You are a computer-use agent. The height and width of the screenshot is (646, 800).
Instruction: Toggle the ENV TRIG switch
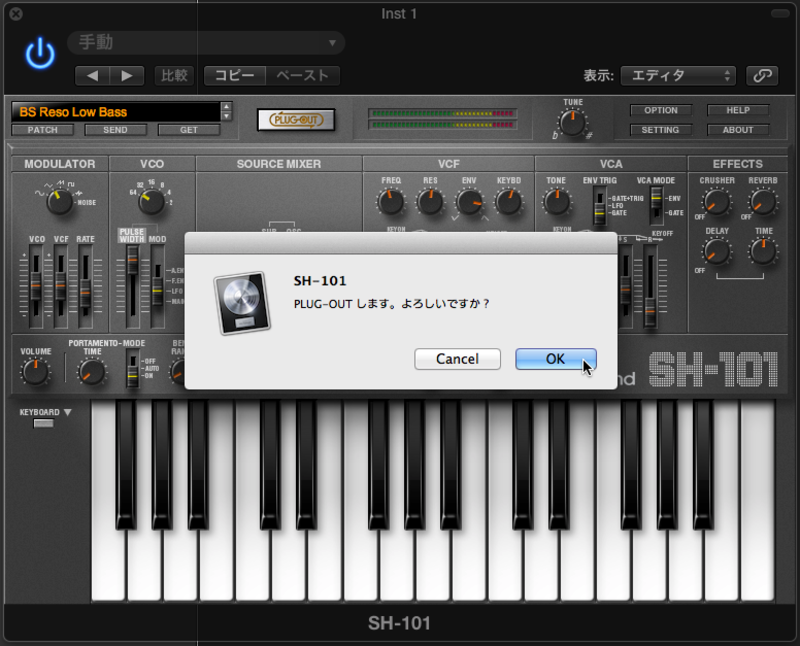[600, 206]
